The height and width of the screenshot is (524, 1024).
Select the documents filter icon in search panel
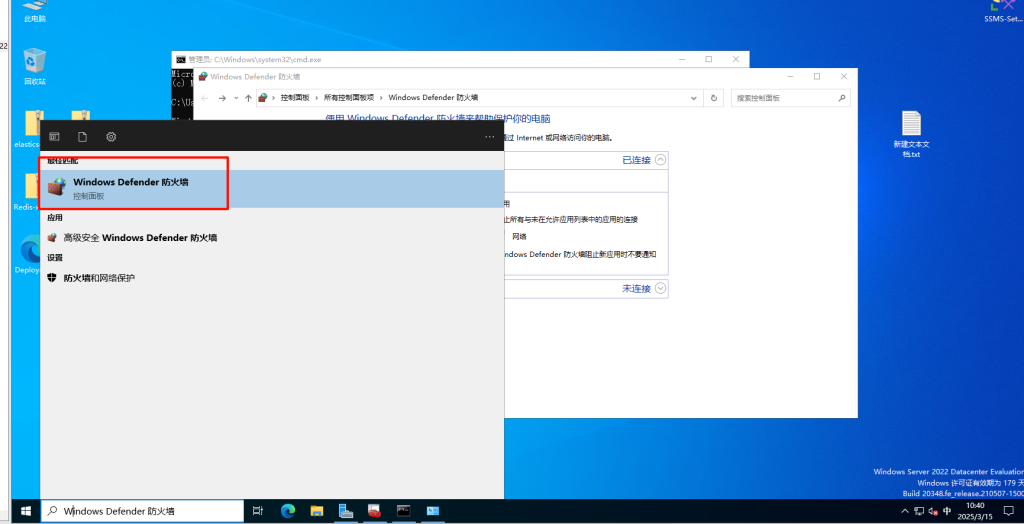point(83,136)
